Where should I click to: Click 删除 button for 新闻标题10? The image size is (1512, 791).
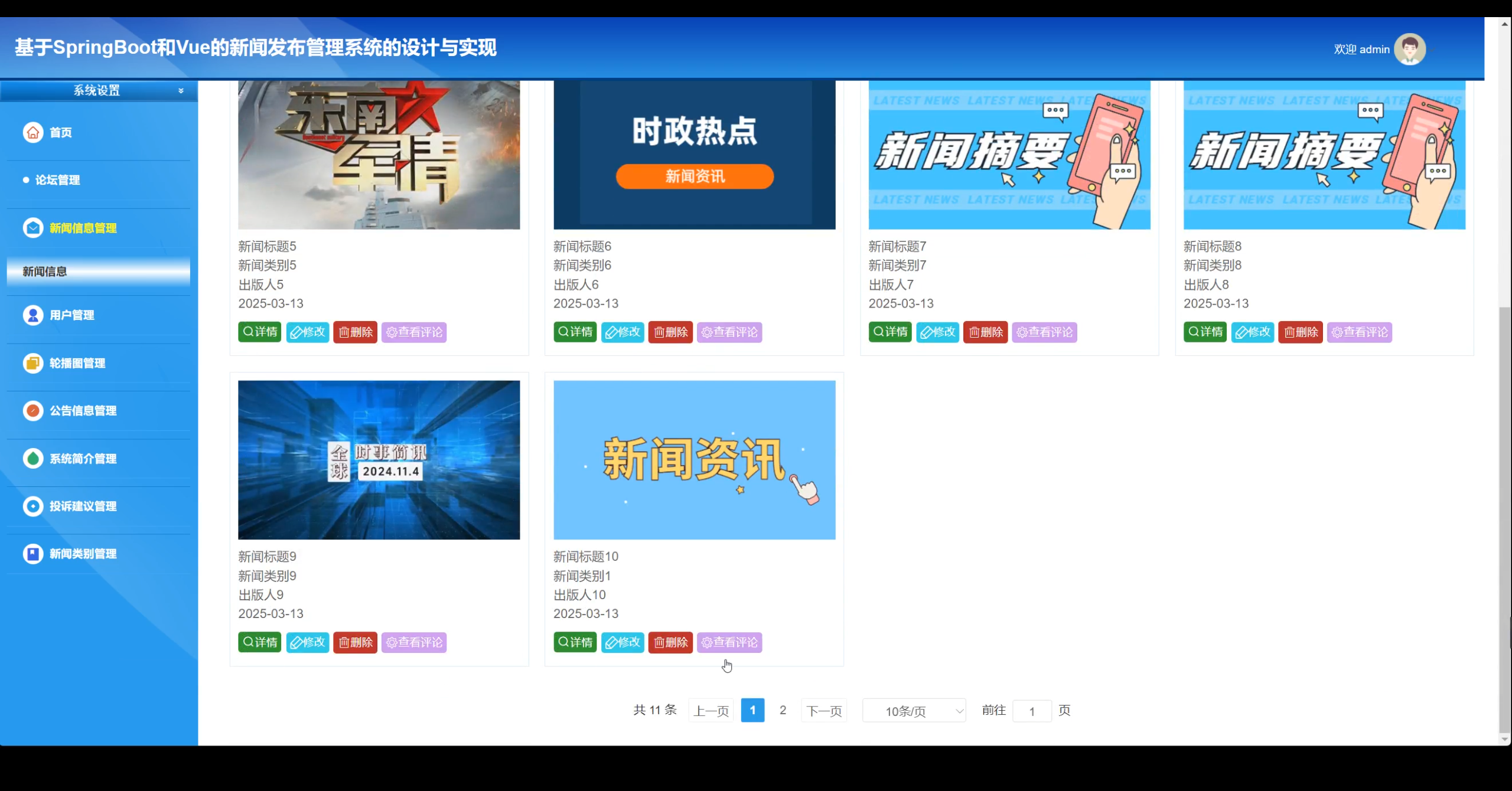tap(670, 642)
